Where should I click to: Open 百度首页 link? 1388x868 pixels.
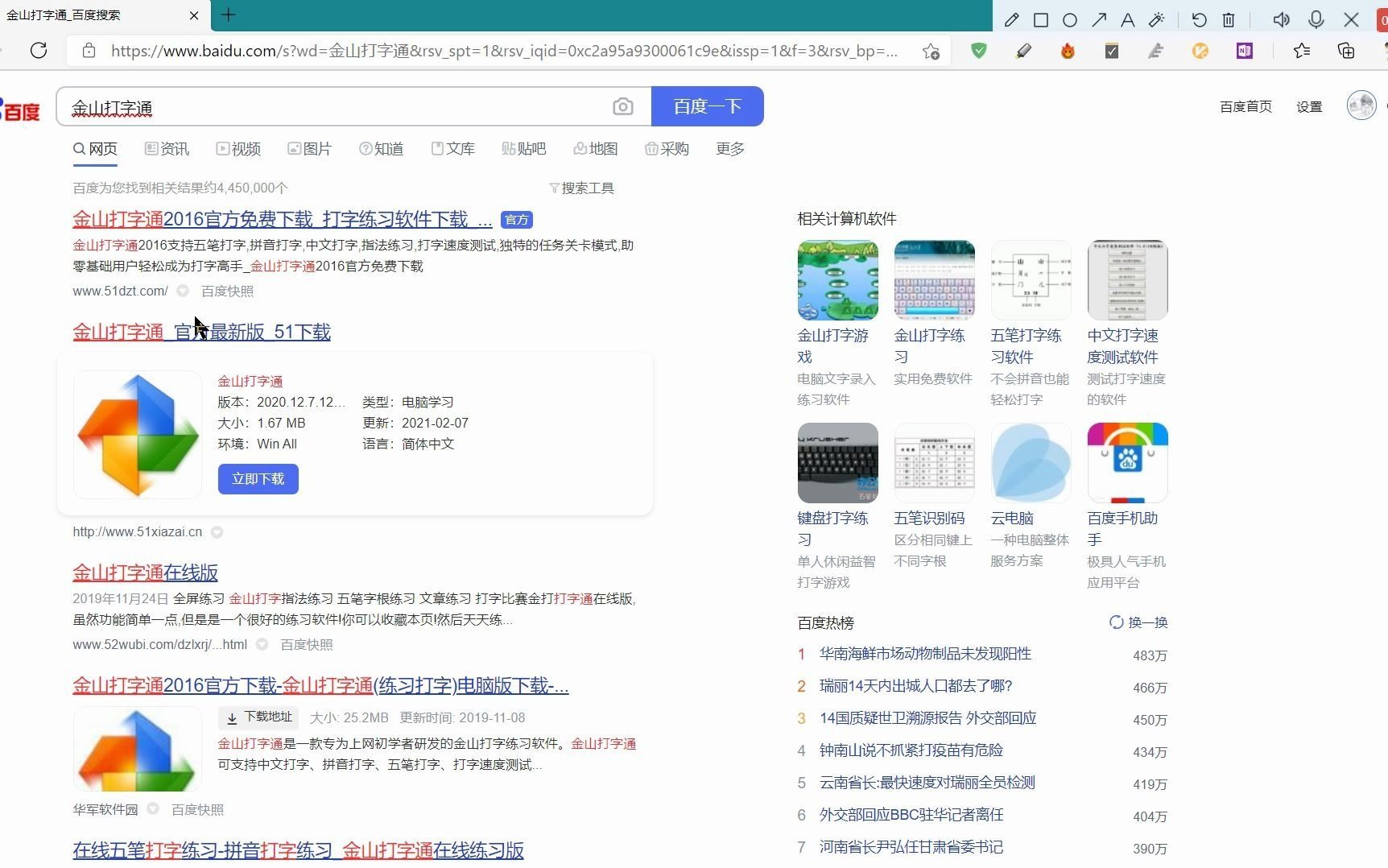[x=1245, y=106]
